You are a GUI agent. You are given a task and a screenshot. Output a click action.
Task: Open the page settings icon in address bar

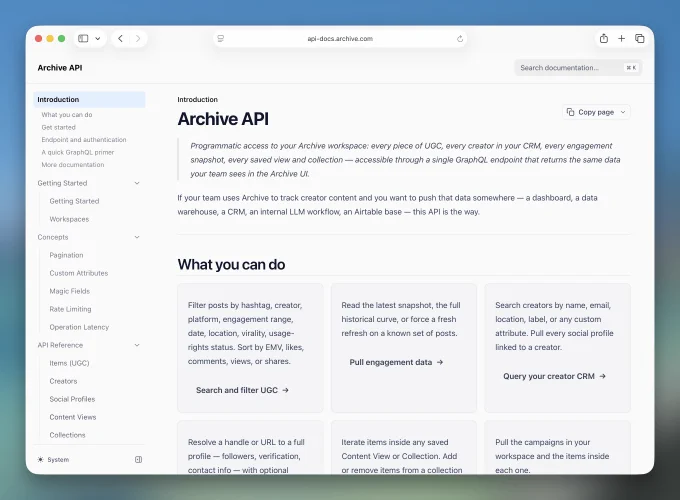221,39
